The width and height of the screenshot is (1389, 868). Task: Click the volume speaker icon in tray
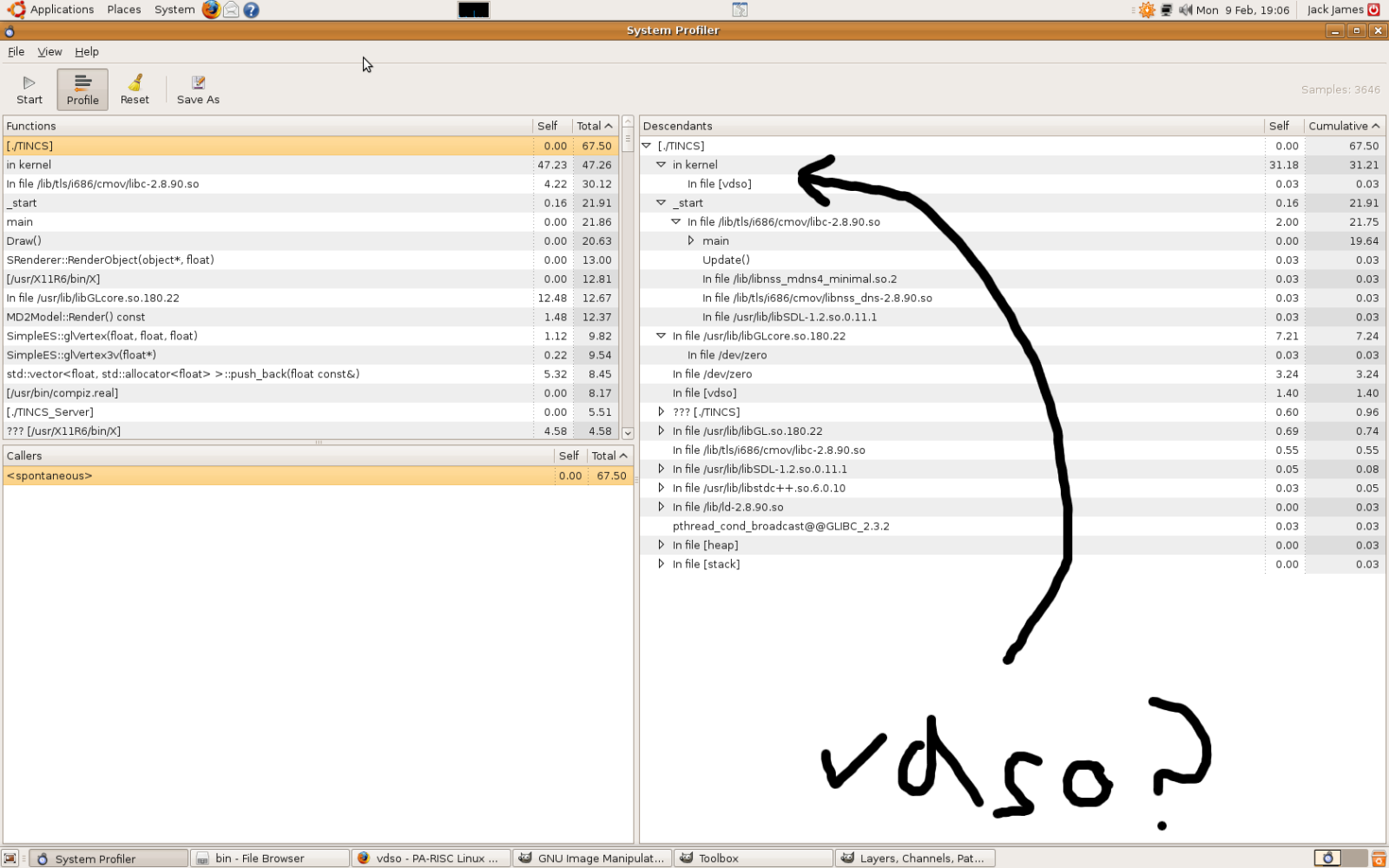pyautogui.click(x=1185, y=10)
